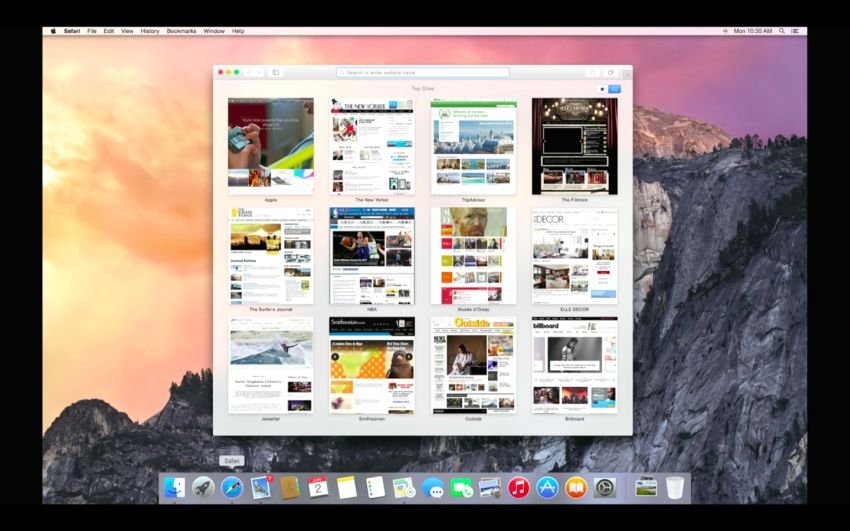Image resolution: width=850 pixels, height=531 pixels.
Task: Open the App Store dock icon
Action: [548, 488]
